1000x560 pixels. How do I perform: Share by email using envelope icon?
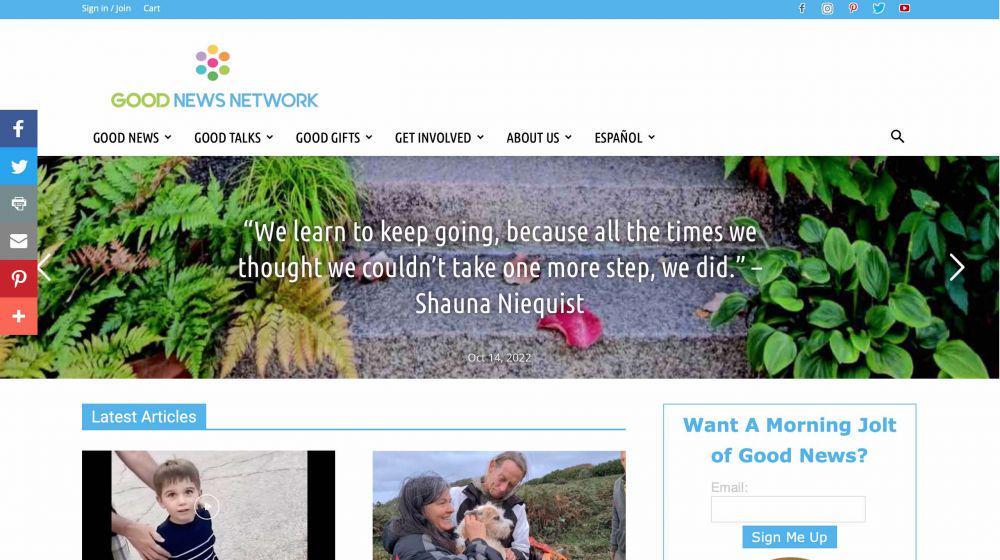pos(18,241)
